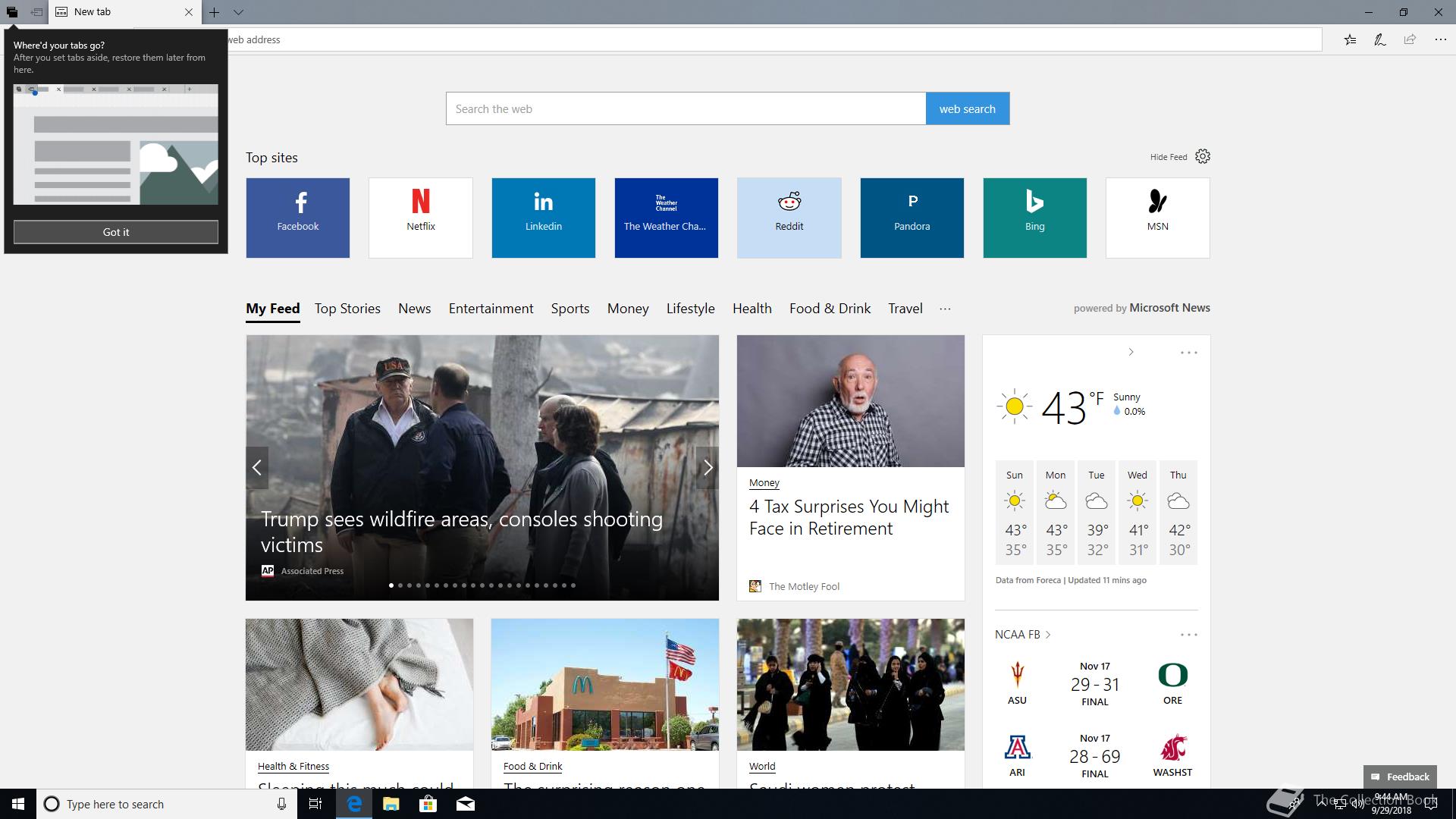The image size is (1456, 819).
Task: Select Thu forecast day
Action: (x=1178, y=513)
